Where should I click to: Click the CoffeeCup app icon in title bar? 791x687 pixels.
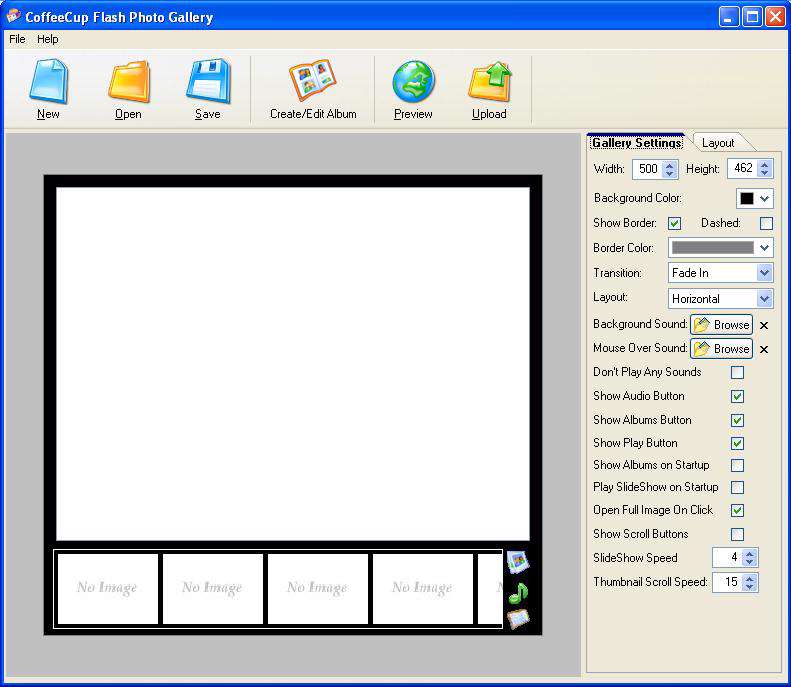point(14,16)
